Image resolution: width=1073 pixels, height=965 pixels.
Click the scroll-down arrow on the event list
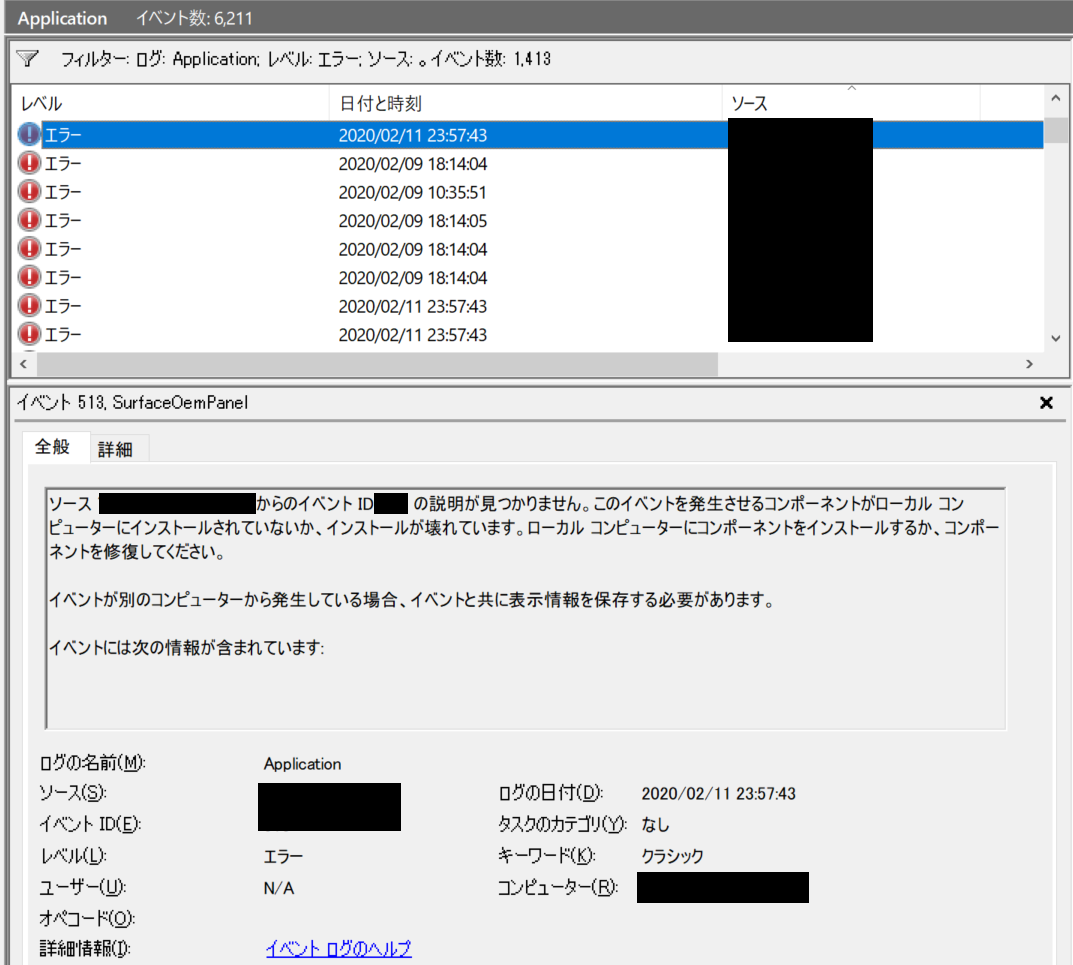(x=1056, y=338)
